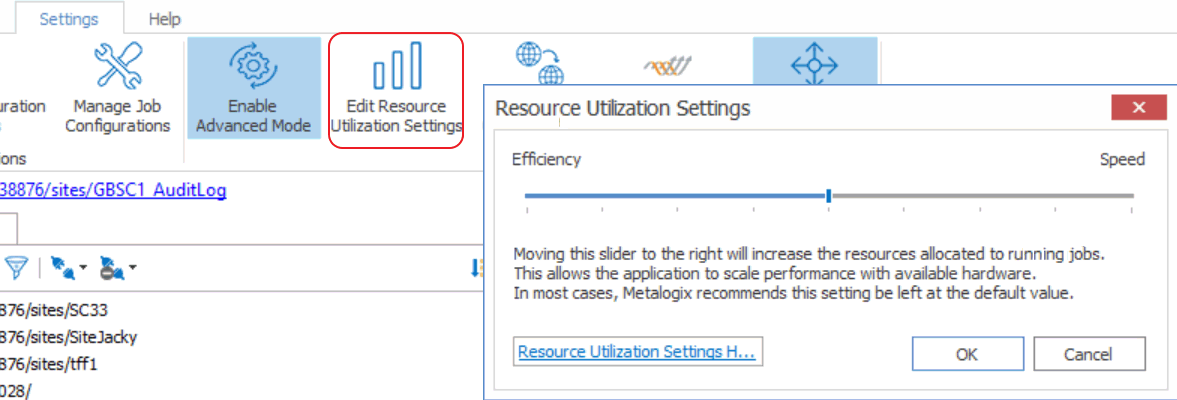Close the Resource Utilization Settings dialog
The width and height of the screenshot is (1177, 400).
tap(1138, 108)
